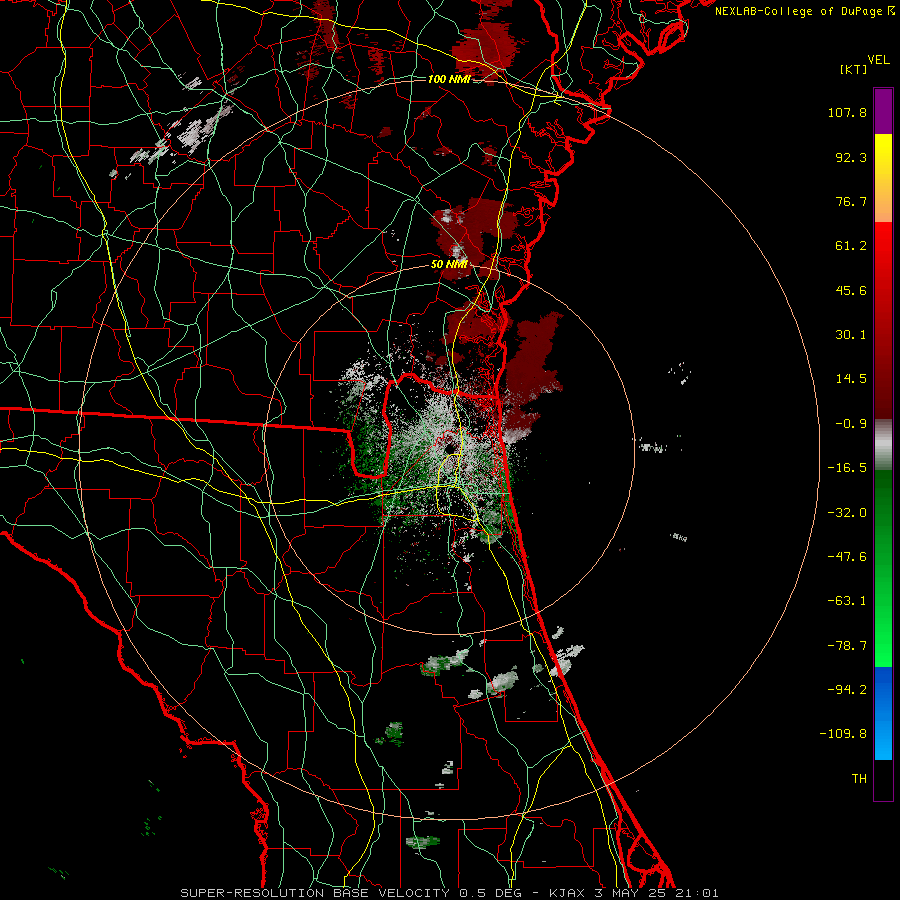The image size is (900, 900).
Task: Click the -16.5 velocity scale value
Action: tap(847, 468)
